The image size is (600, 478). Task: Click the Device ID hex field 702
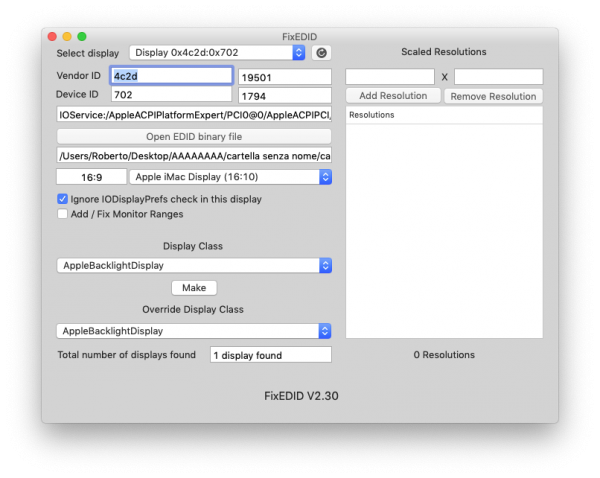pyautogui.click(x=171, y=95)
